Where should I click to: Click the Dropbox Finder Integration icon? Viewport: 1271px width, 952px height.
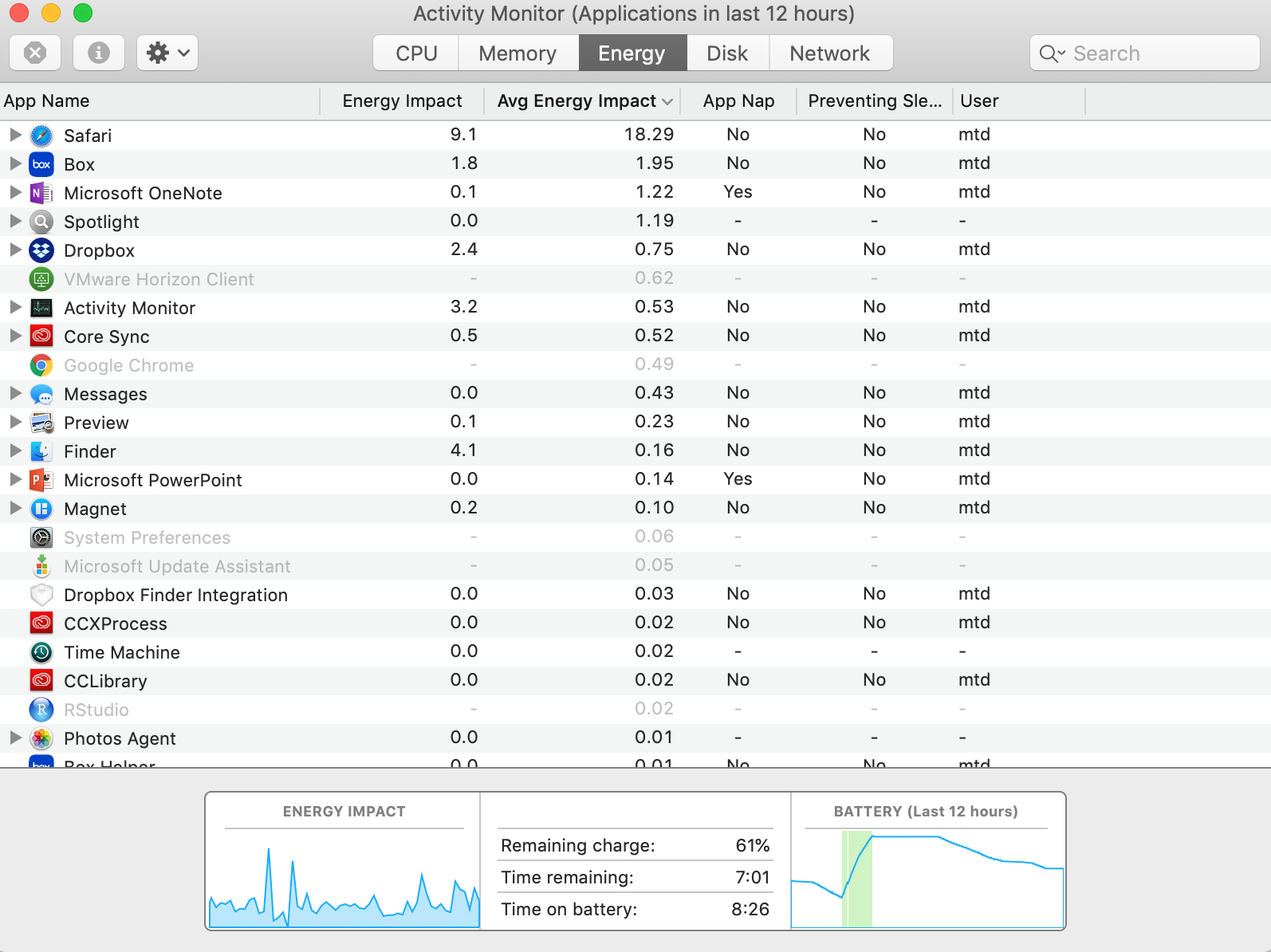[41, 595]
